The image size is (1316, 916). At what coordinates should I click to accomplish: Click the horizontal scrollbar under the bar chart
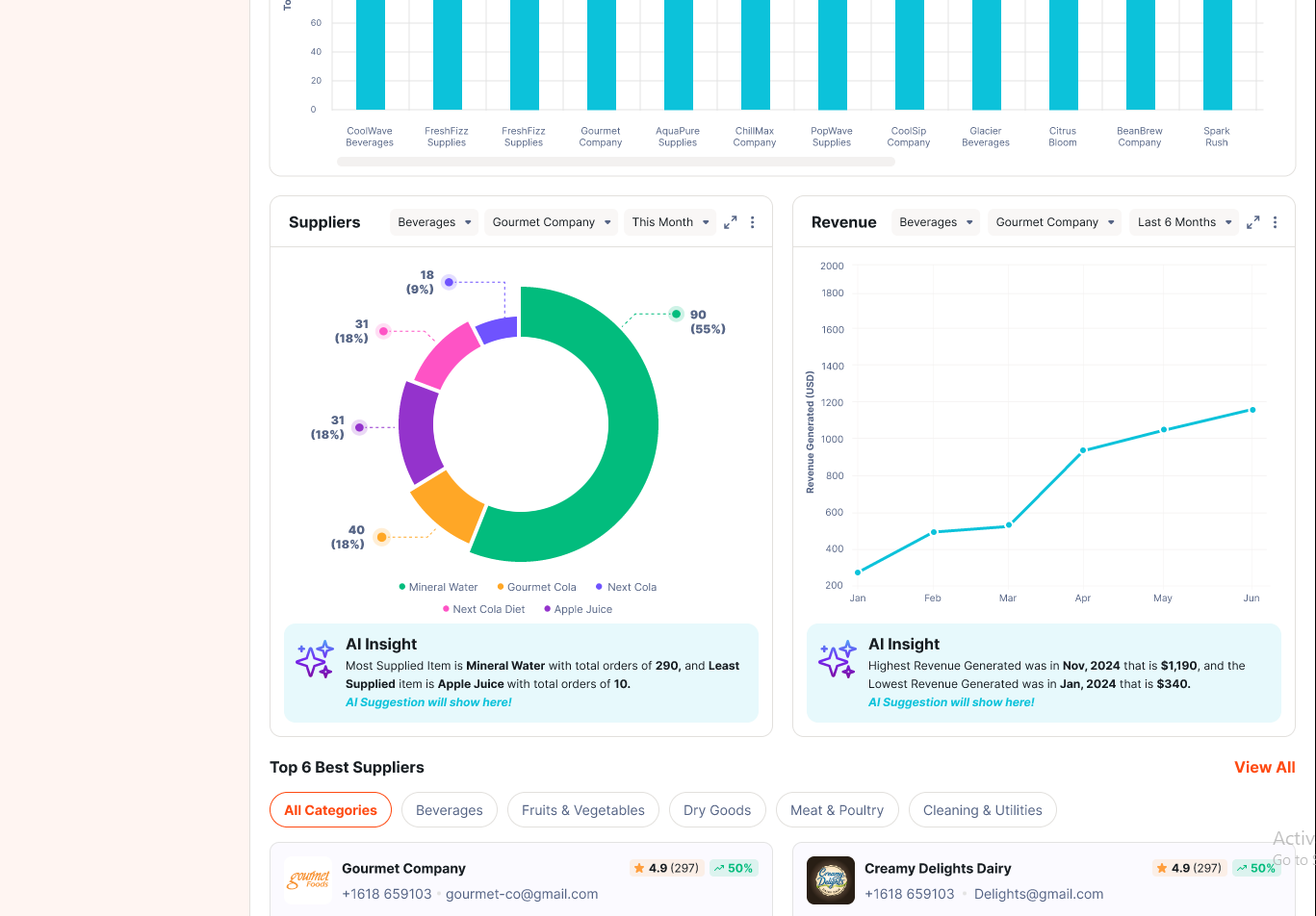coord(615,162)
